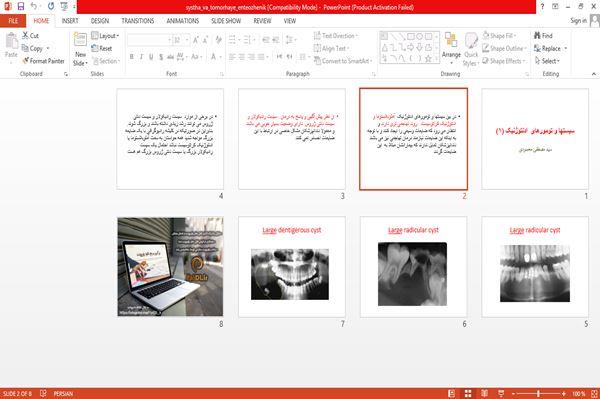Click the Save icon in quick access toolbar
The image size is (600, 399).
pyautogui.click(x=21, y=7)
